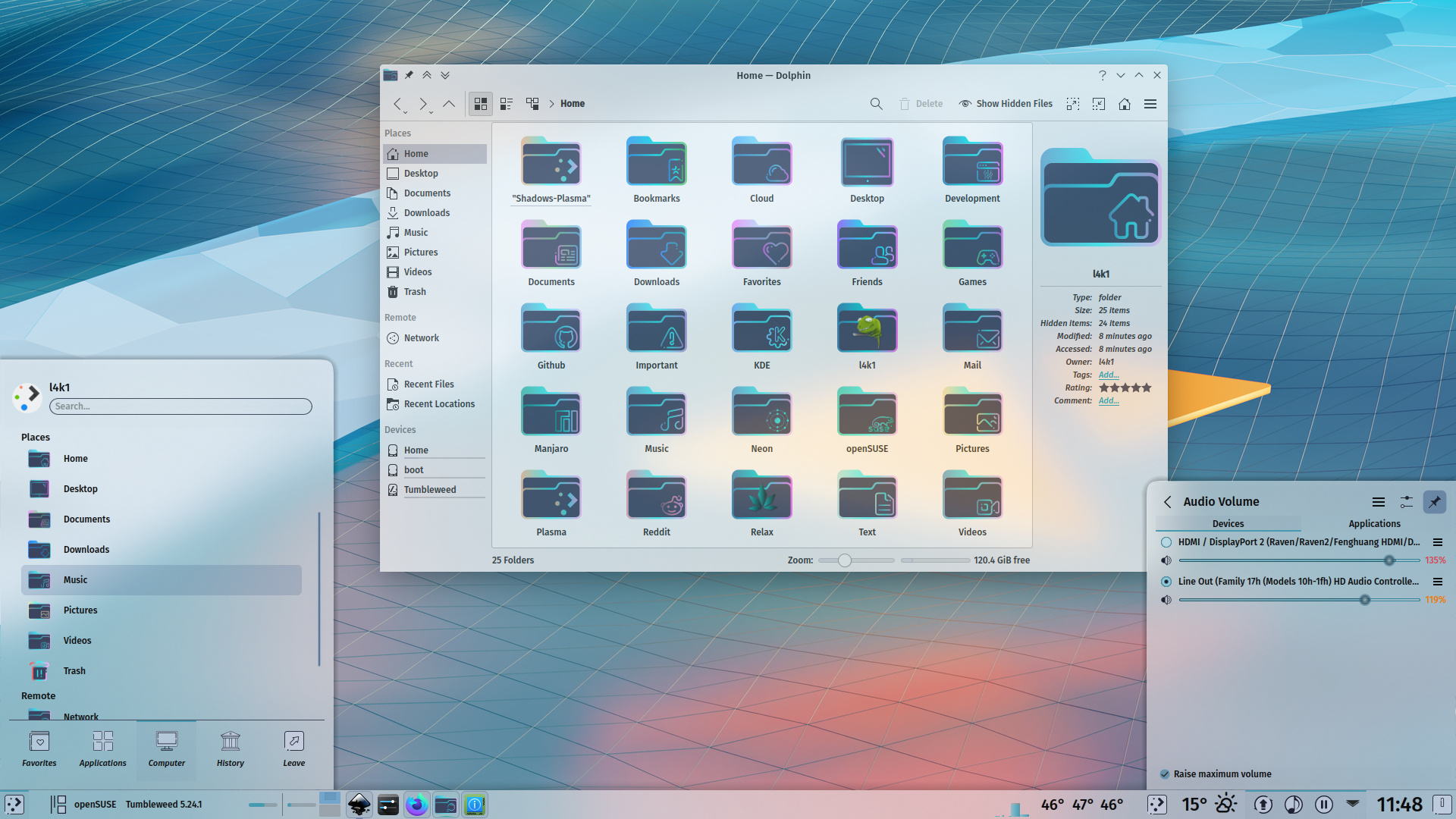Image resolution: width=1456 pixels, height=819 pixels.
Task: Click the virtual desktop pager in taskbar
Action: 329,805
